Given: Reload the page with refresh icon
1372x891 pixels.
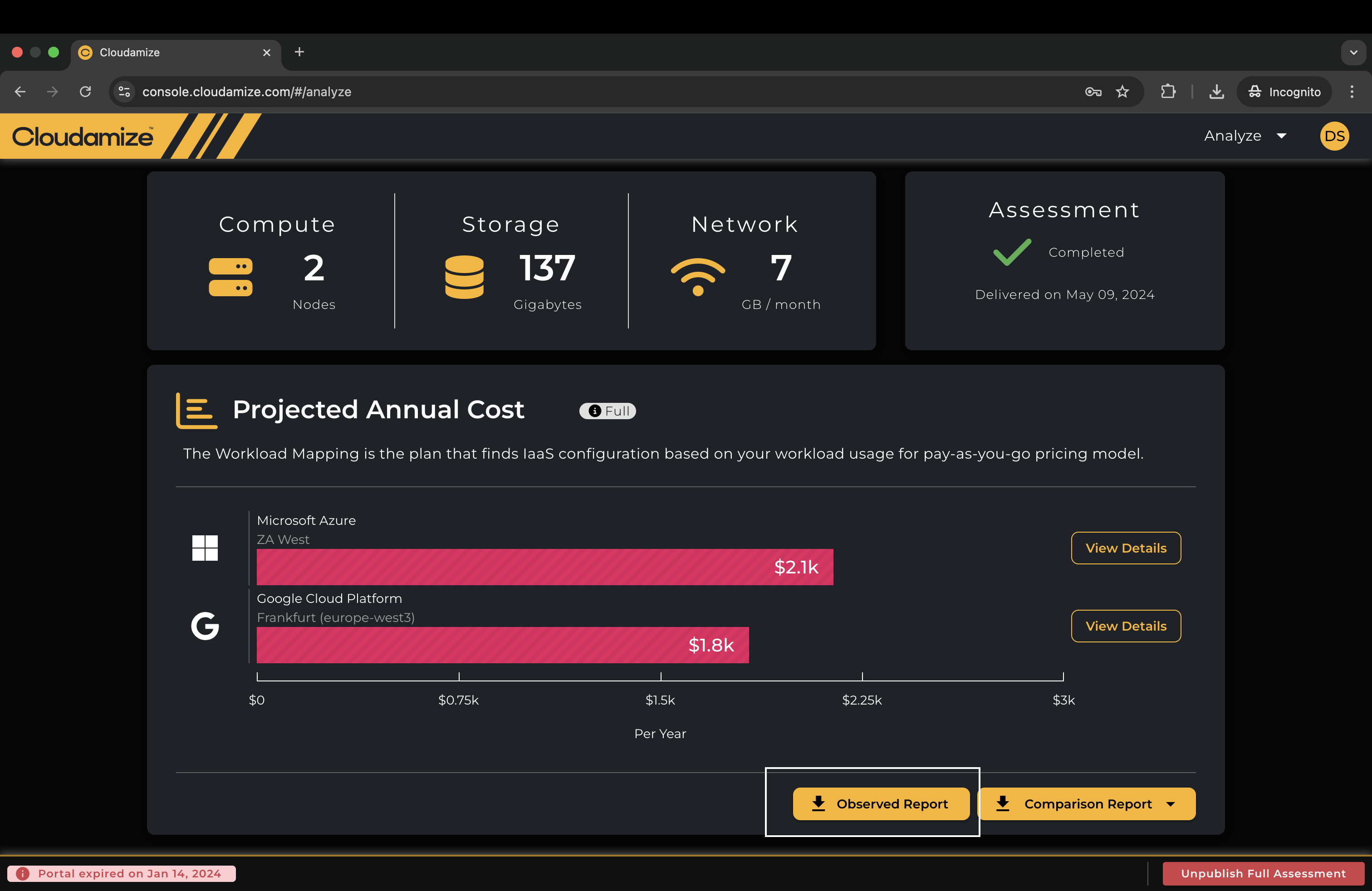Looking at the screenshot, I should 85,92.
